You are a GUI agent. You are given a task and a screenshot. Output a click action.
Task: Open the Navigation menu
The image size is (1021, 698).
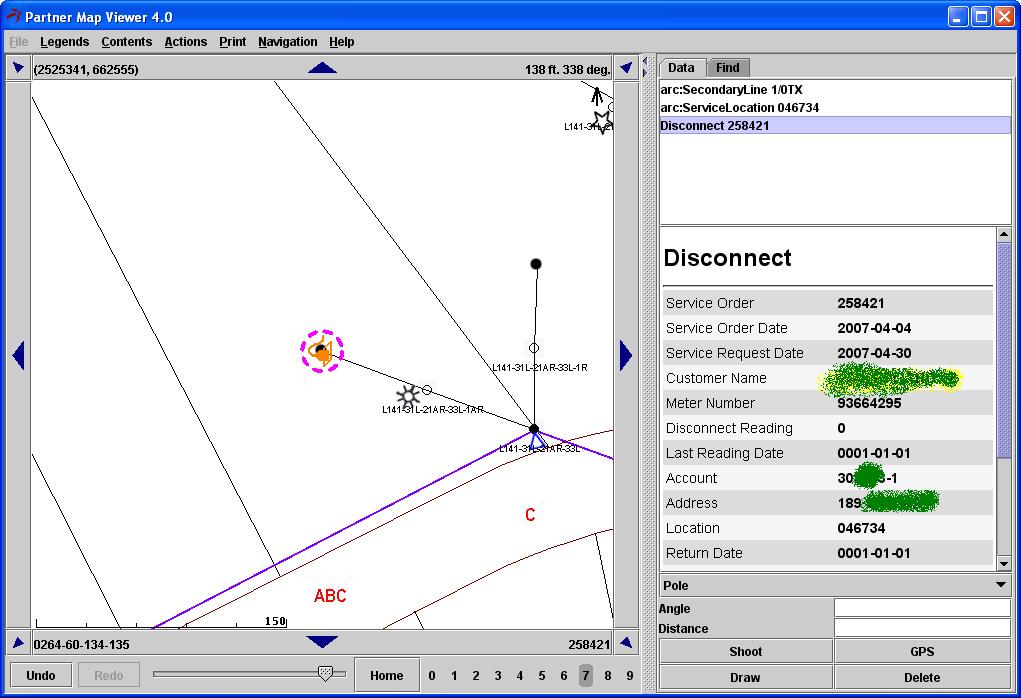tap(287, 42)
